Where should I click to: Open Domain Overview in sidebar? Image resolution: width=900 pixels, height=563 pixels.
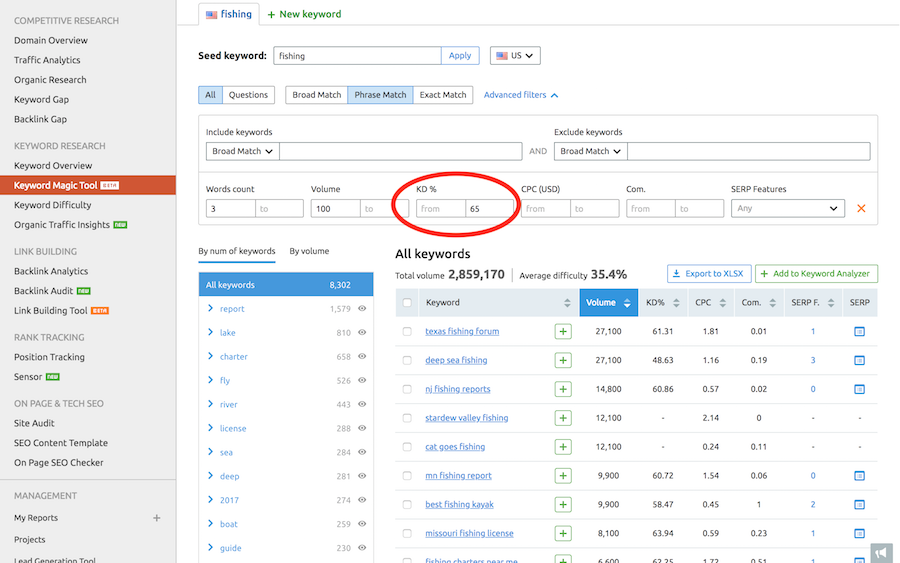[x=51, y=40]
